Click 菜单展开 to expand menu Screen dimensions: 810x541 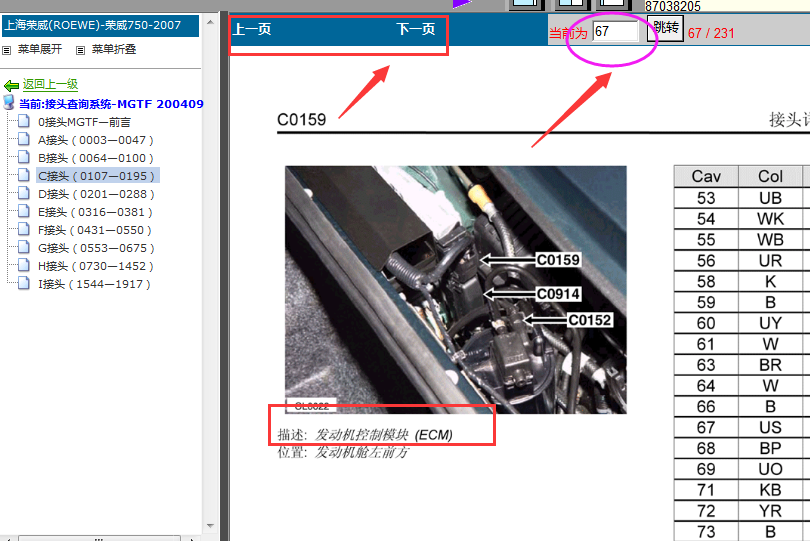(40, 49)
